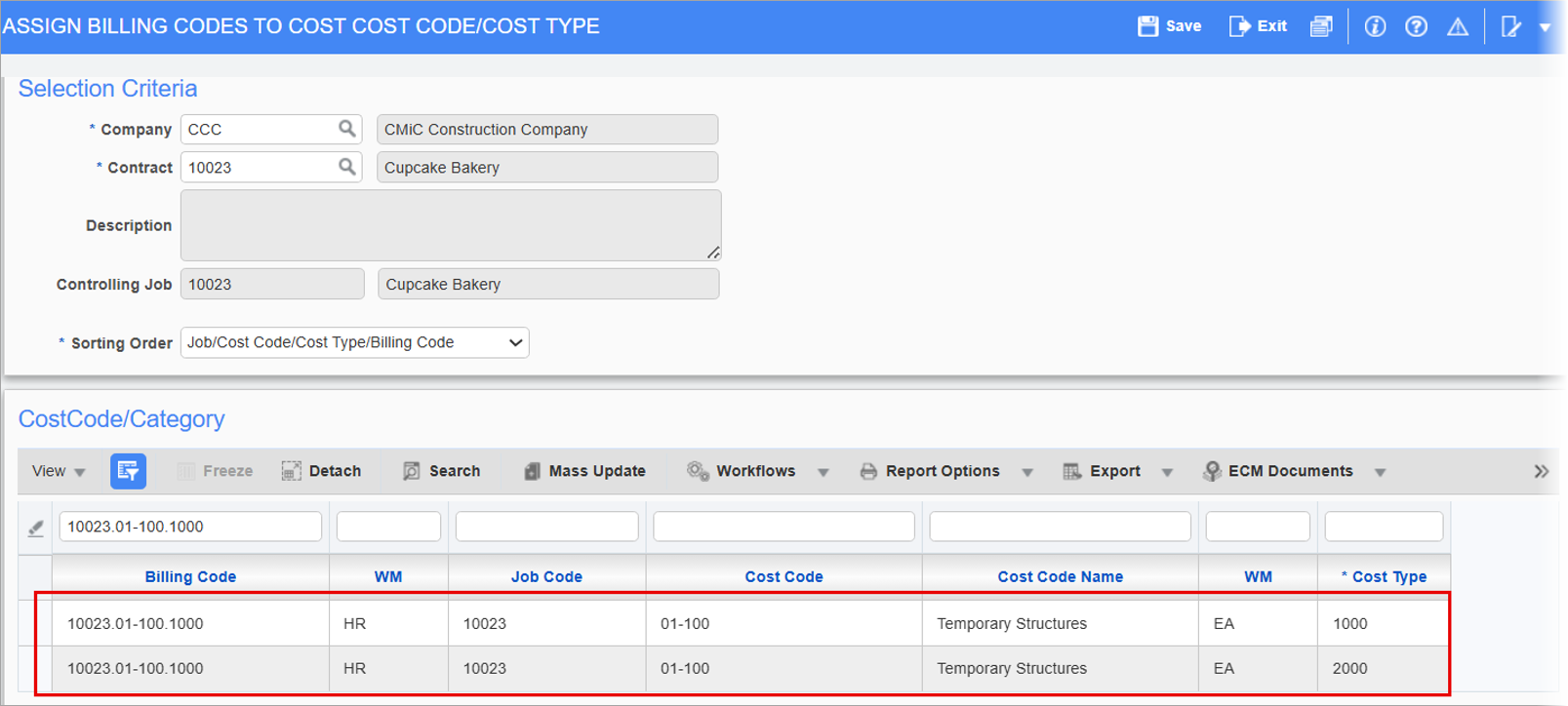
Task: Clear filters with the eraser icon
Action: coord(36,528)
